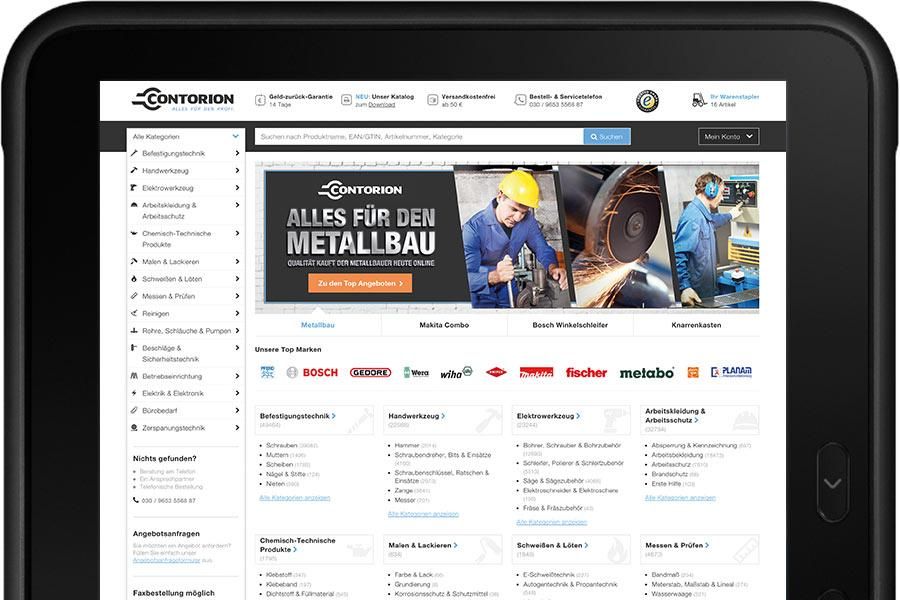Select the Elektrowerkzeug drill icon in sidebar

134,188
